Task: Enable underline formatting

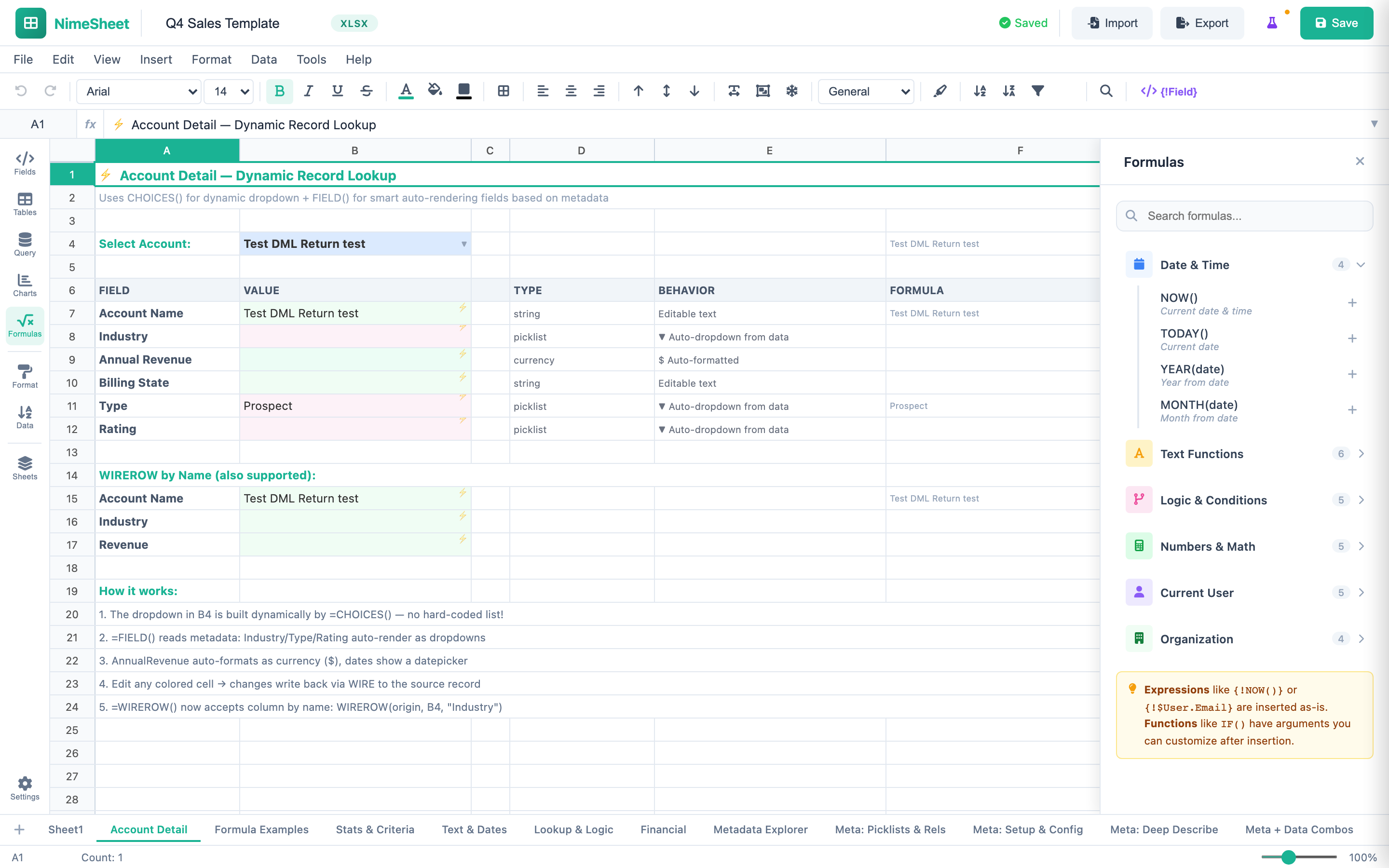Action: pos(337,91)
